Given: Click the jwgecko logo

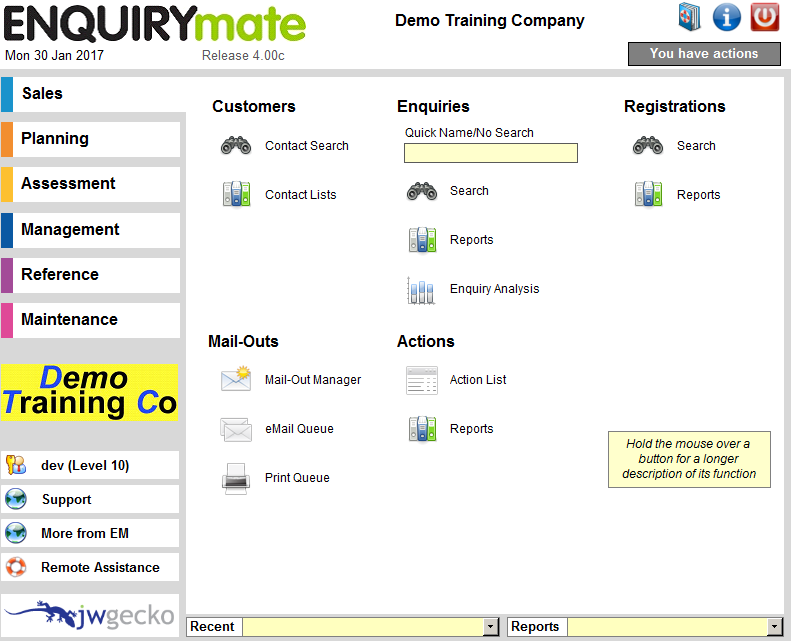Looking at the screenshot, I should pyautogui.click(x=90, y=615).
